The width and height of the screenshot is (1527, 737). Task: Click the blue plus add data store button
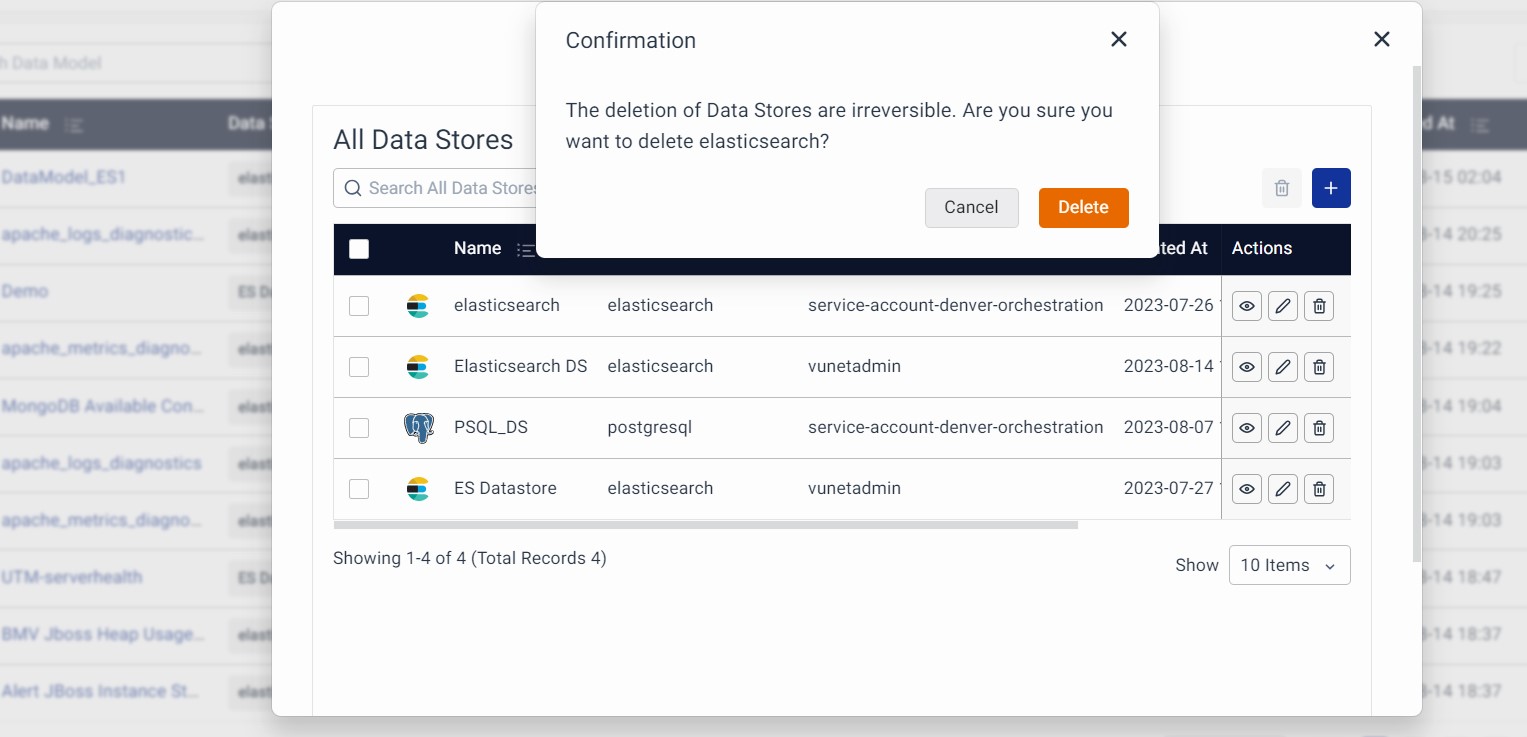1331,188
